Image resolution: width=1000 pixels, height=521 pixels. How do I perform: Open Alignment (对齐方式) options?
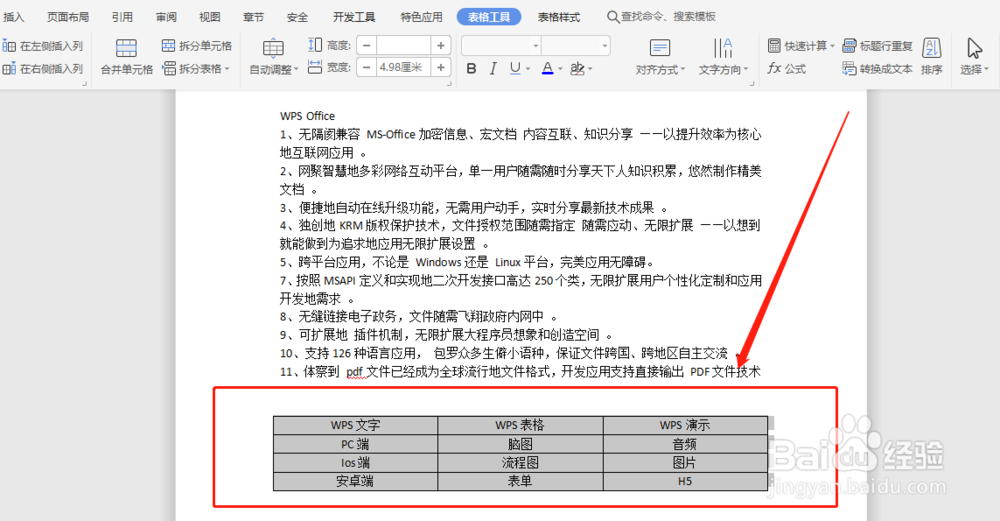click(x=660, y=56)
